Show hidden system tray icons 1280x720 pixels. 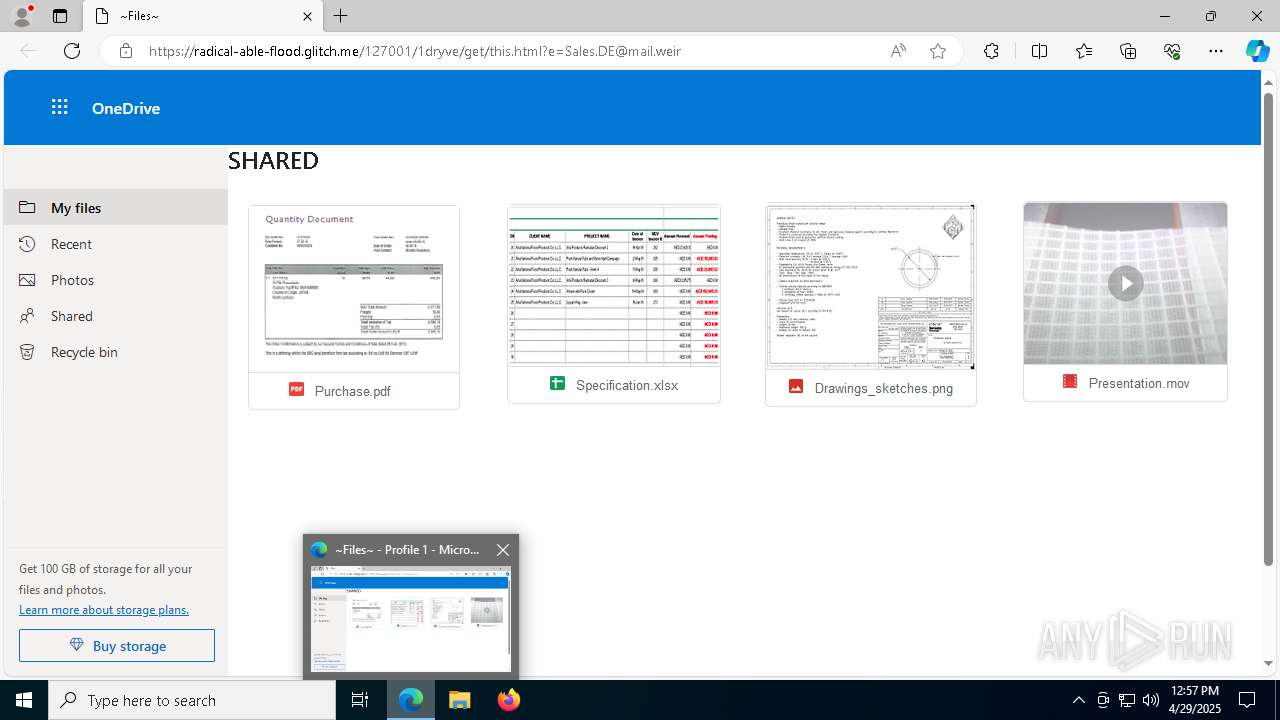pos(1078,700)
